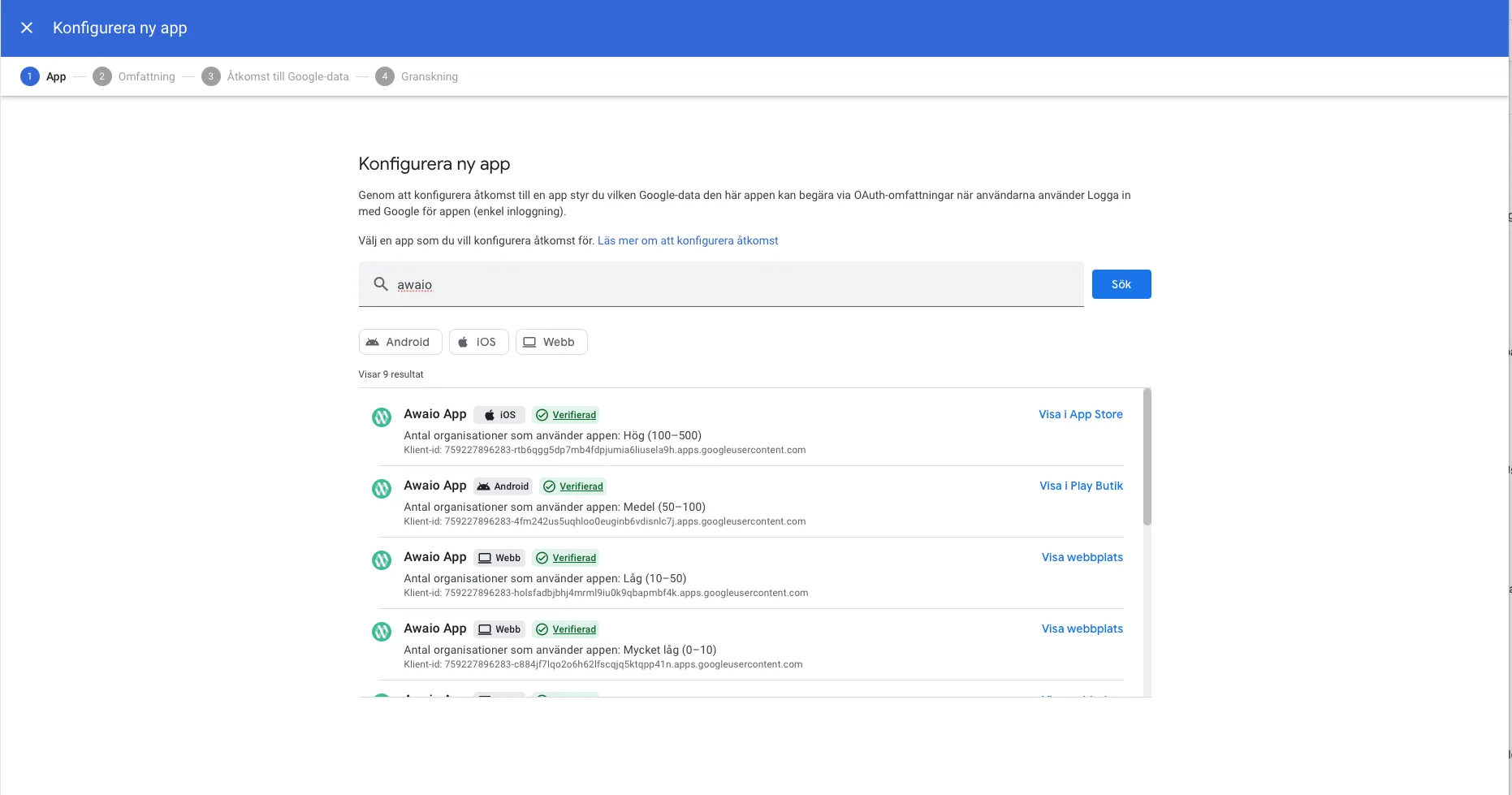Go to step 4 Granskning
This screenshot has width=1512, height=795.
417,76
